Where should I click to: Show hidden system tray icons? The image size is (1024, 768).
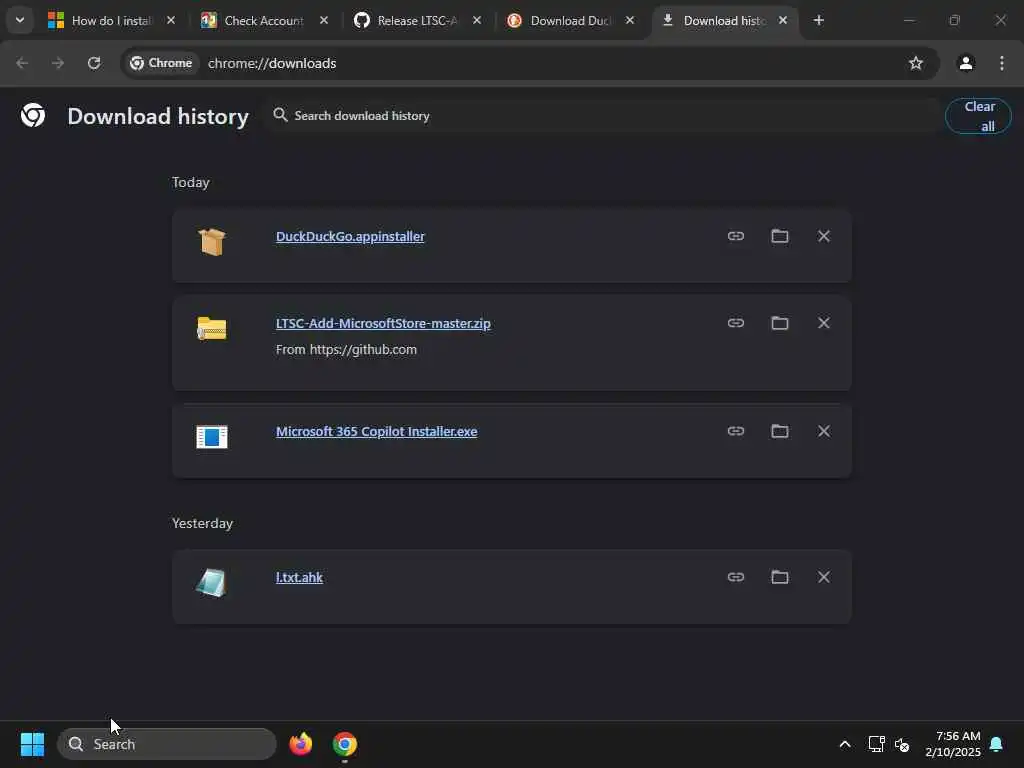[x=844, y=744]
